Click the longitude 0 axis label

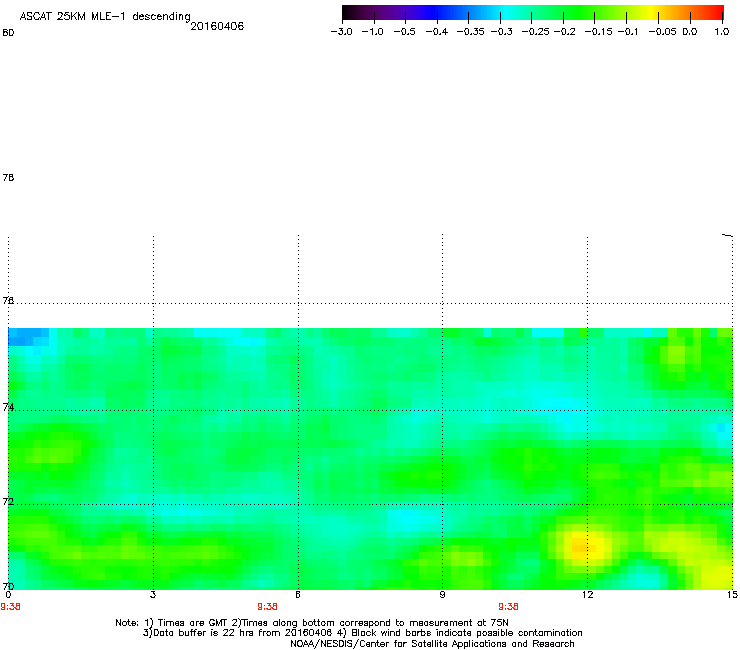tap(8, 595)
